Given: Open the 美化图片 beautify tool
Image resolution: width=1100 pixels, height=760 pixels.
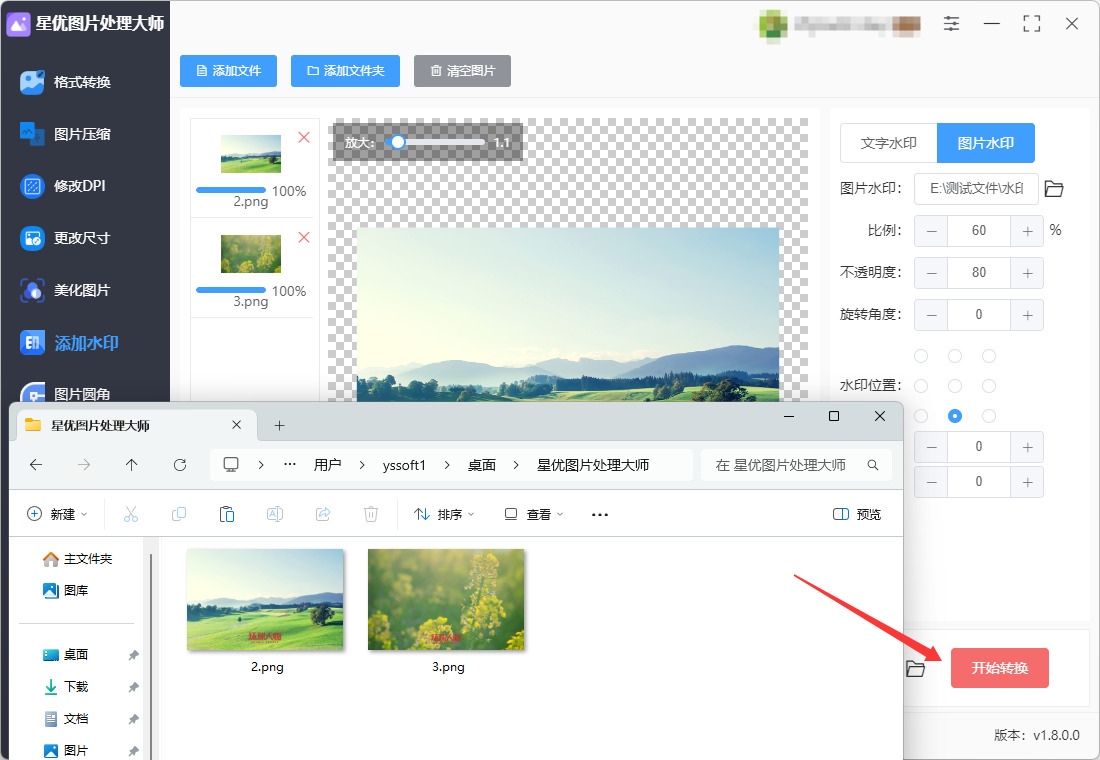Looking at the screenshot, I should click(x=67, y=290).
